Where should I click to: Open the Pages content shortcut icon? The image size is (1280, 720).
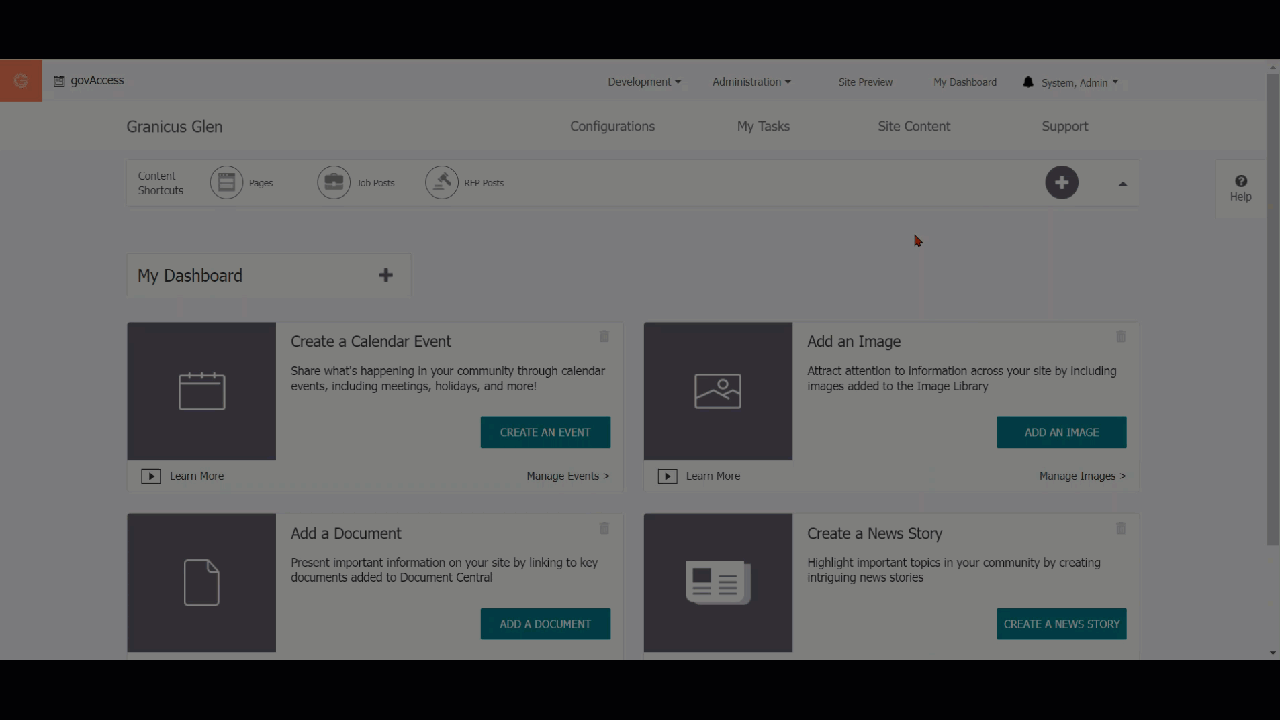[227, 183]
